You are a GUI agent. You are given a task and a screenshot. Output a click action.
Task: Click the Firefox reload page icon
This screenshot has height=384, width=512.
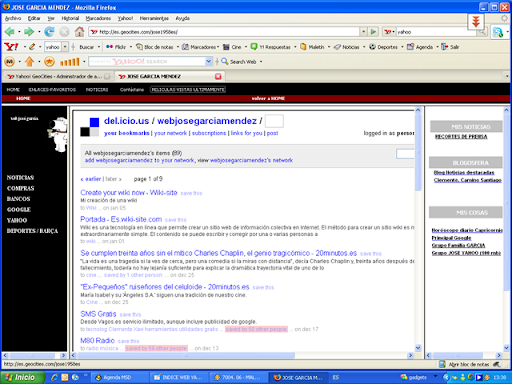coord(49,32)
